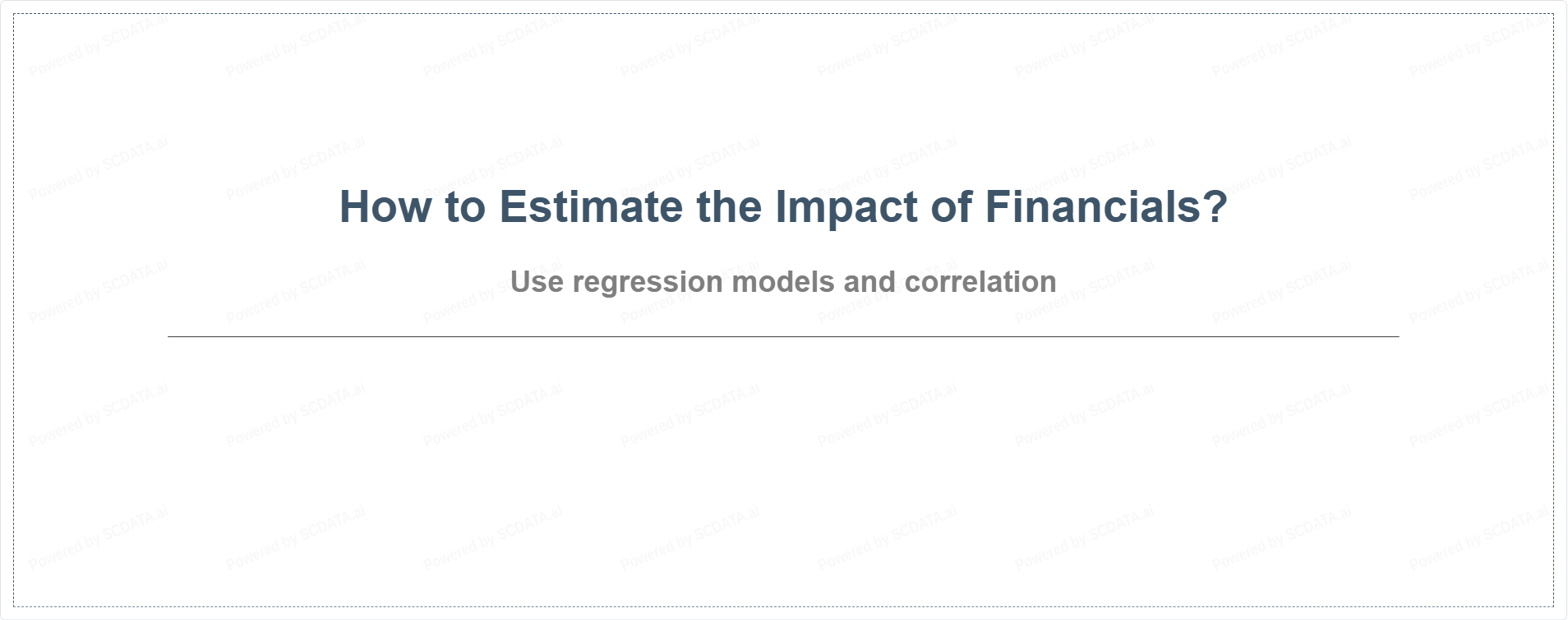Click the word "and" in the subtitle
1568x620 pixels.
(869, 282)
